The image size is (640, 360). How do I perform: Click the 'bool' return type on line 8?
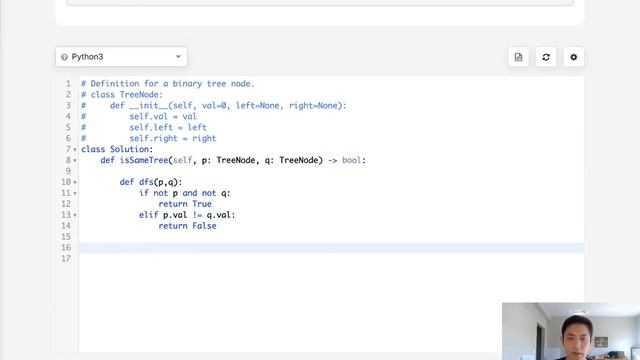(x=351, y=160)
